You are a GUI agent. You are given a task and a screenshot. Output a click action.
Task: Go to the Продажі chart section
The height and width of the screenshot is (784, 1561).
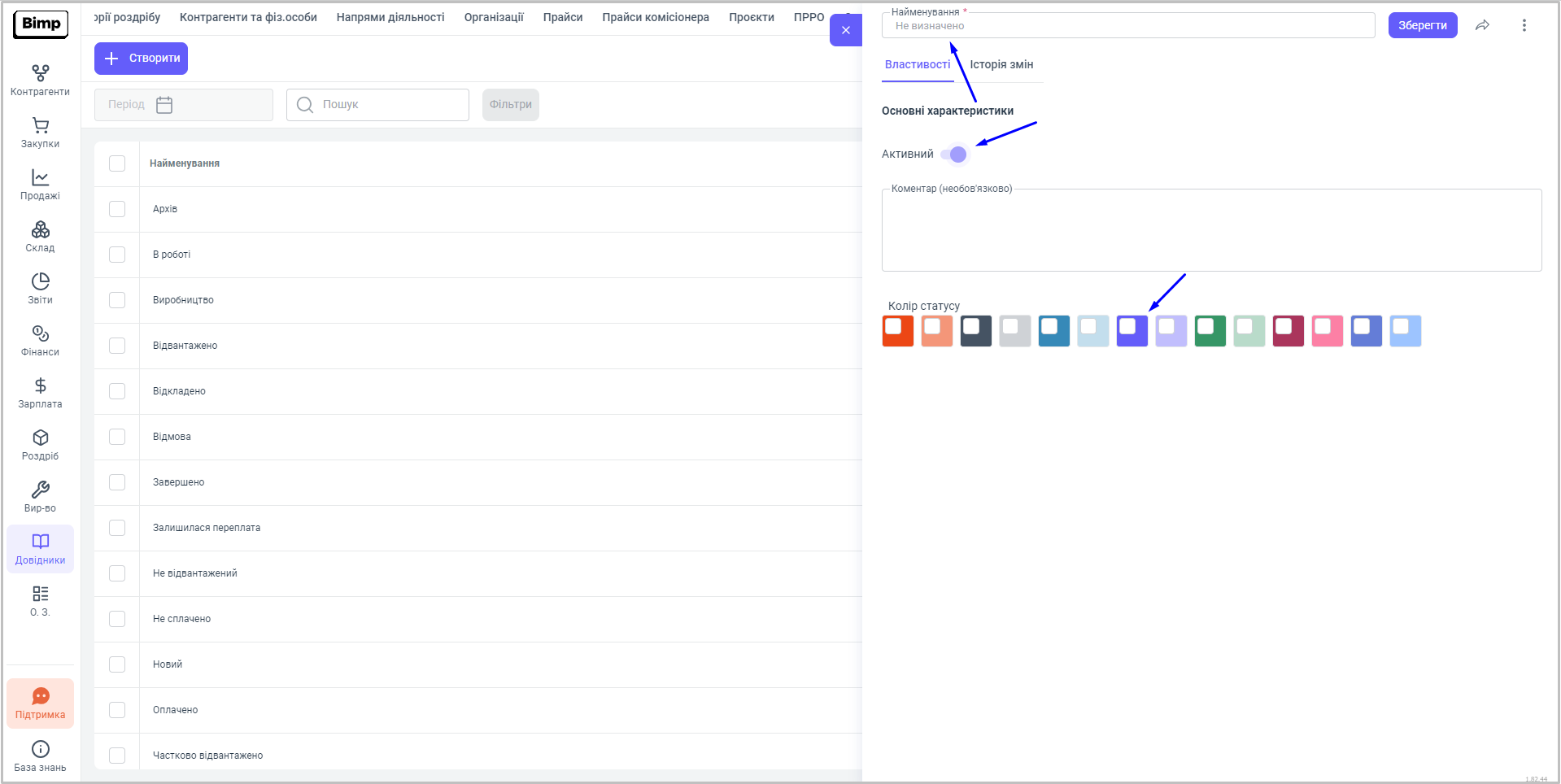(40, 185)
